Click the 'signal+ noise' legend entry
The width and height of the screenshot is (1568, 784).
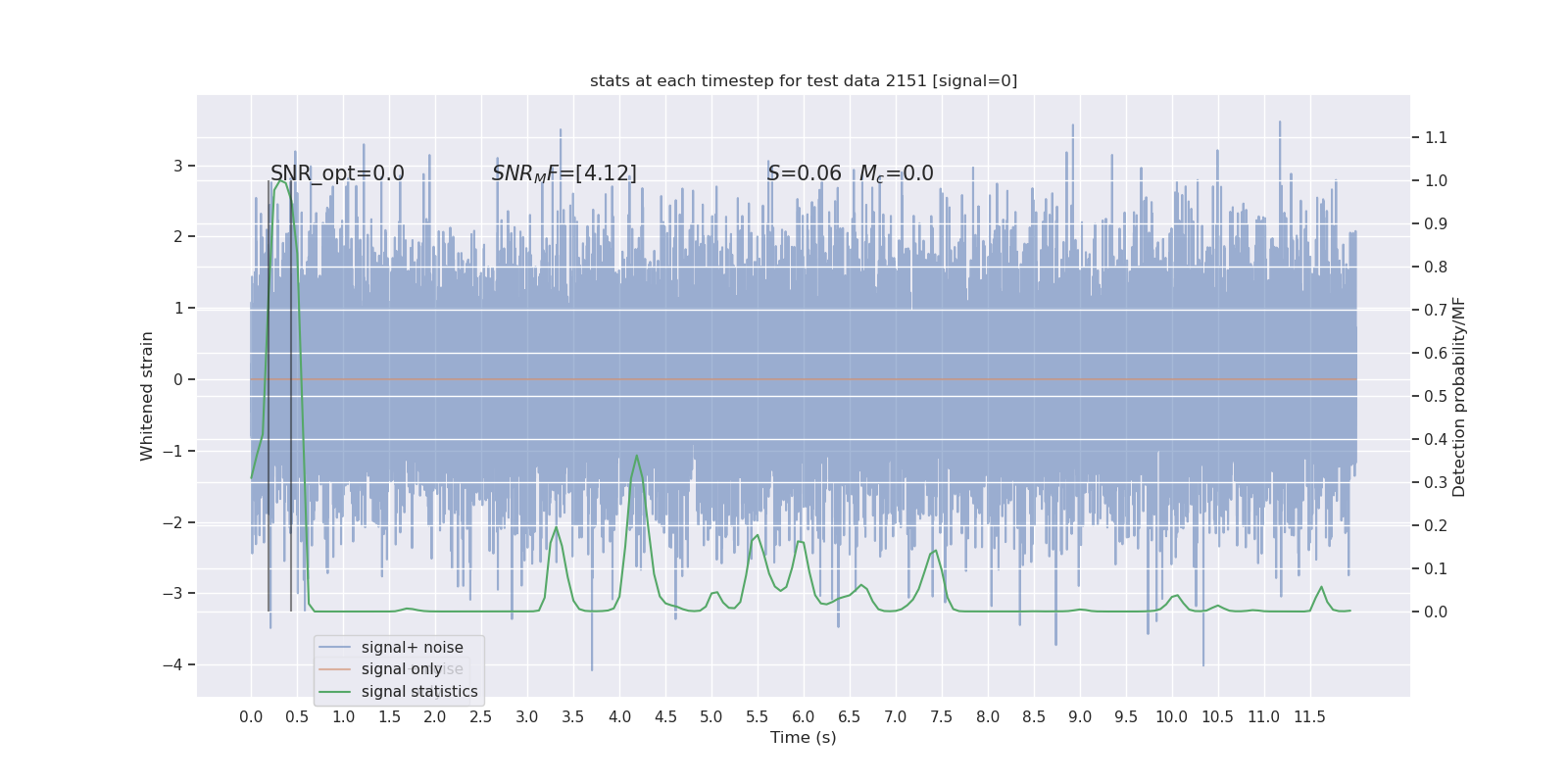click(x=412, y=648)
